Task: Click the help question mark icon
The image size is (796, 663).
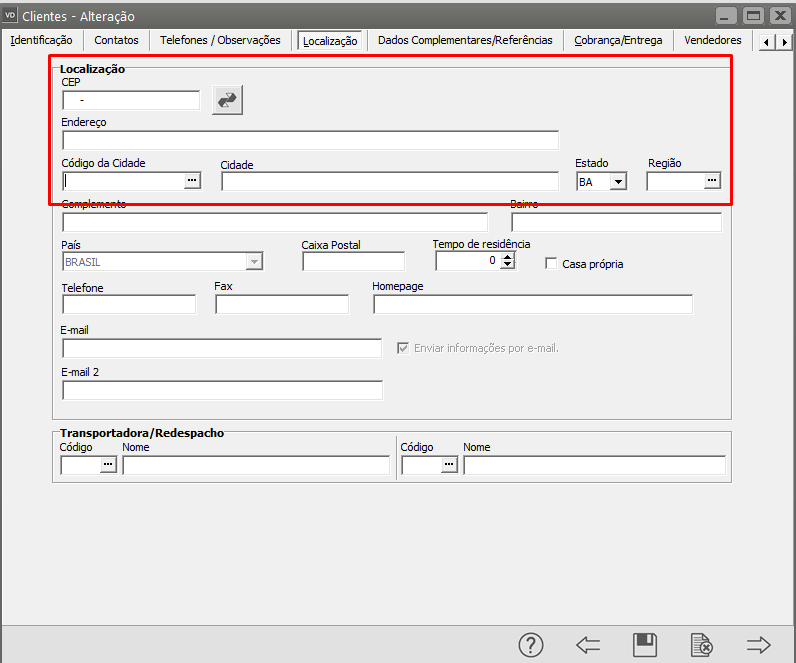Action: coord(531,645)
